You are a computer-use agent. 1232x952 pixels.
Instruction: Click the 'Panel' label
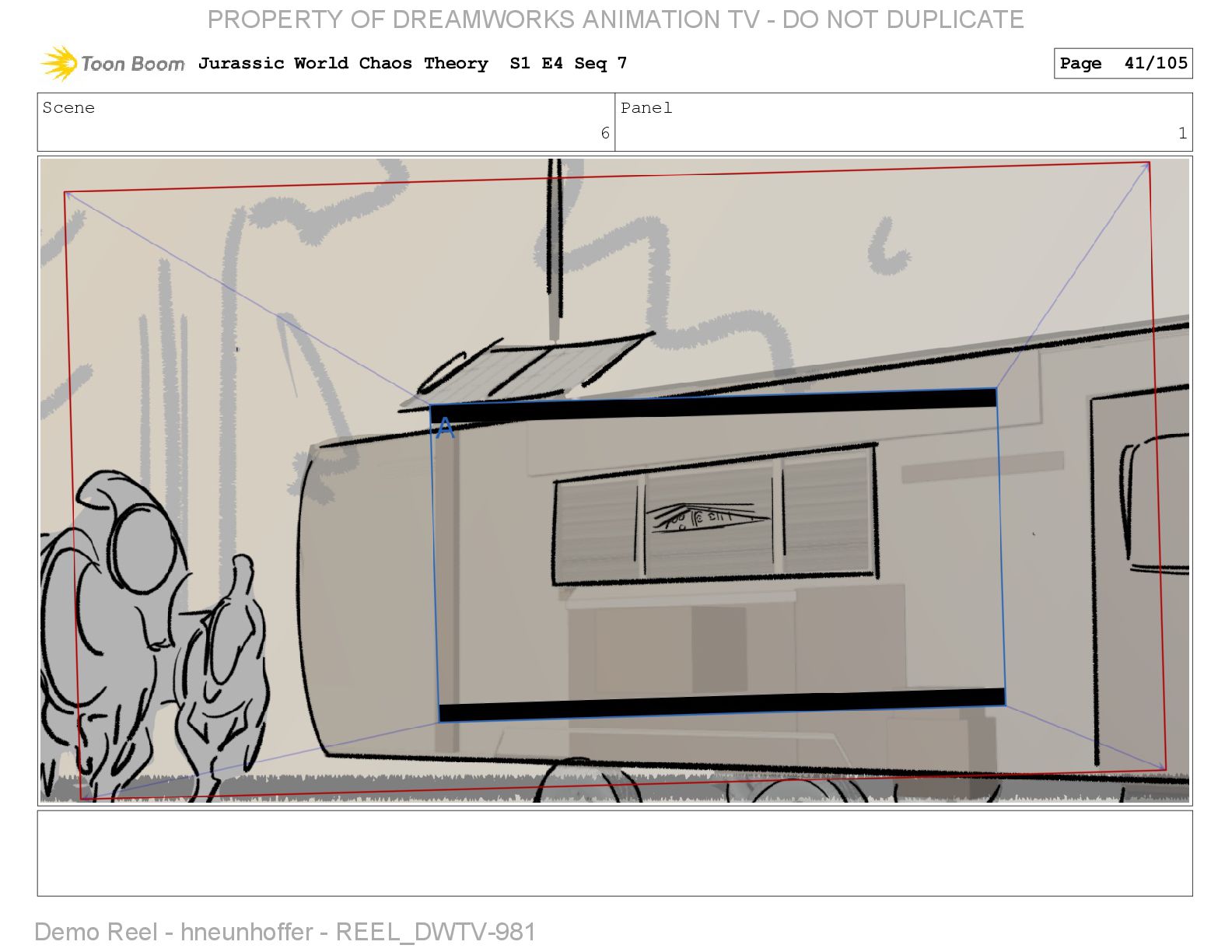646,107
